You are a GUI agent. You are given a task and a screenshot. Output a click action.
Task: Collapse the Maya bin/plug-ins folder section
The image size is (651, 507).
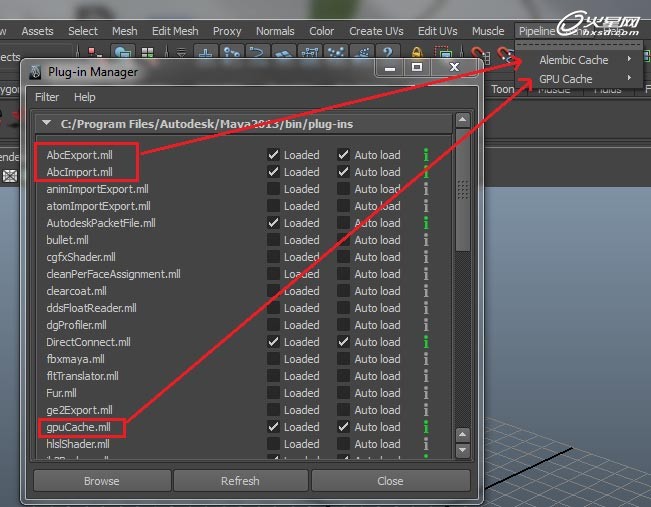46,123
